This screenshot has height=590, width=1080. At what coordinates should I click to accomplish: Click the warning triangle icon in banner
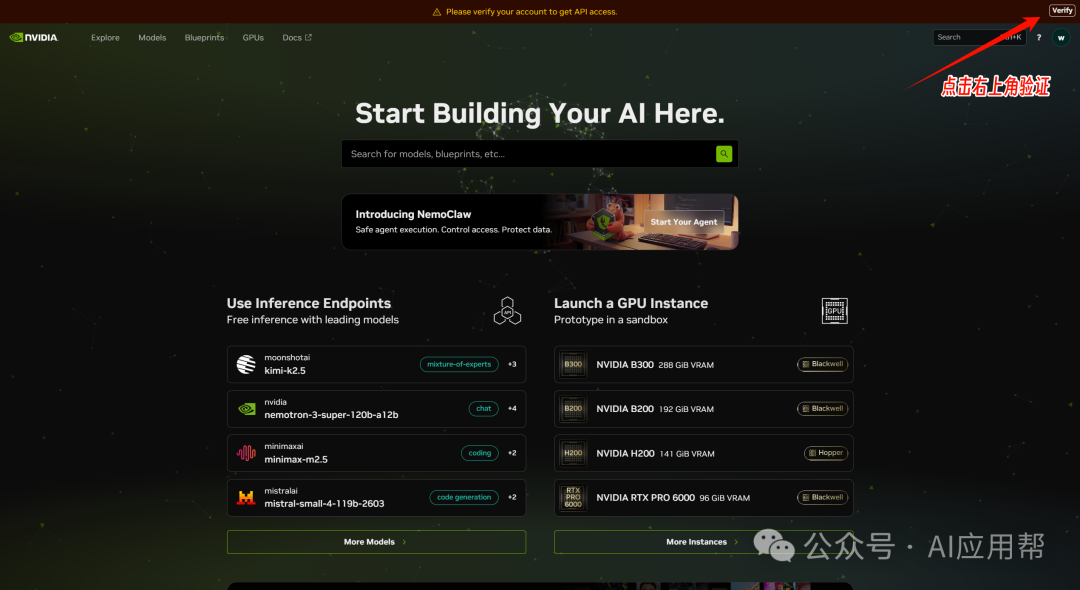pyautogui.click(x=437, y=12)
